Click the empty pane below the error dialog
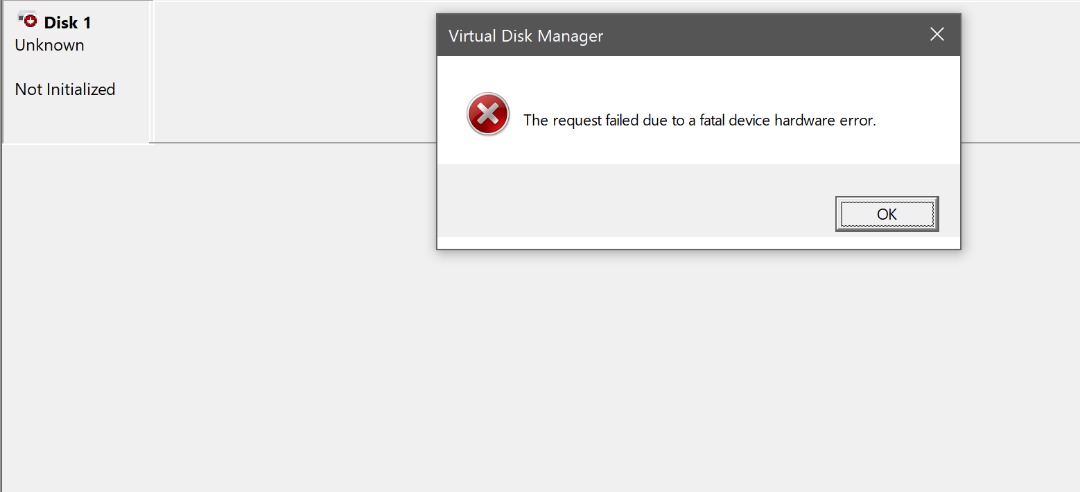This screenshot has height=492, width=1080. (x=700, y=370)
